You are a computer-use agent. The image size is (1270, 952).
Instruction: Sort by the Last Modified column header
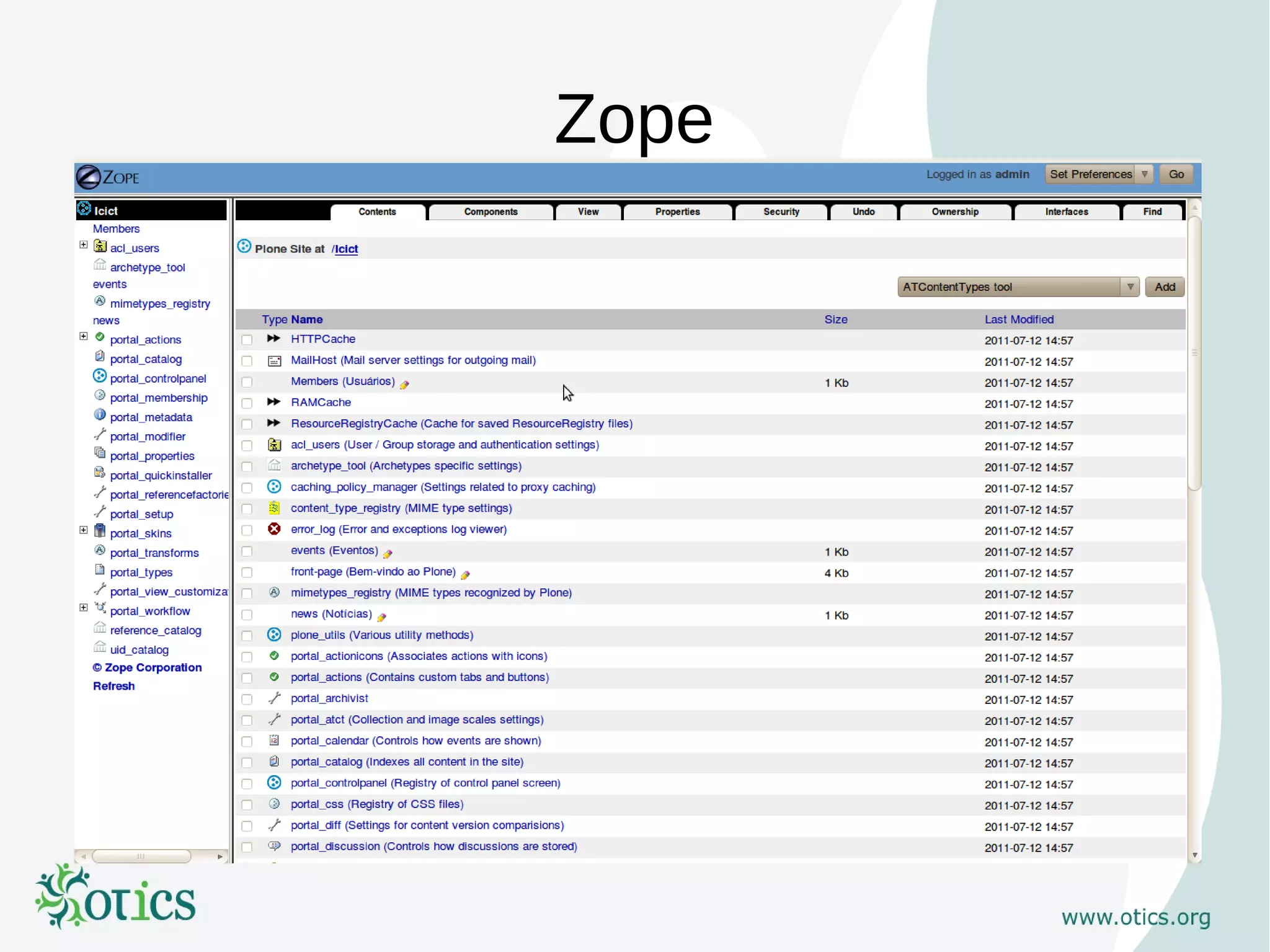tap(1019, 319)
